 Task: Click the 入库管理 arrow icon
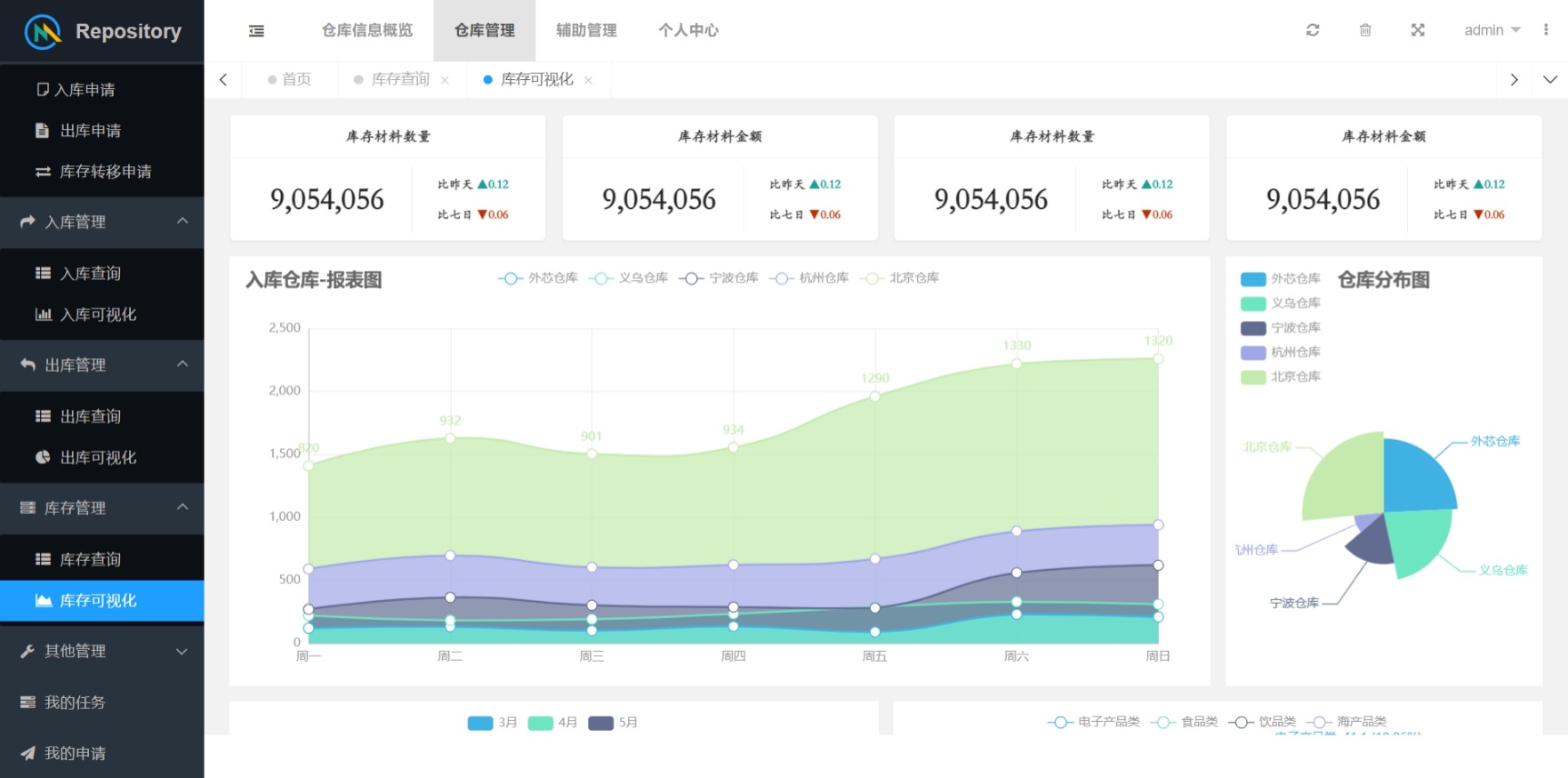(28, 221)
